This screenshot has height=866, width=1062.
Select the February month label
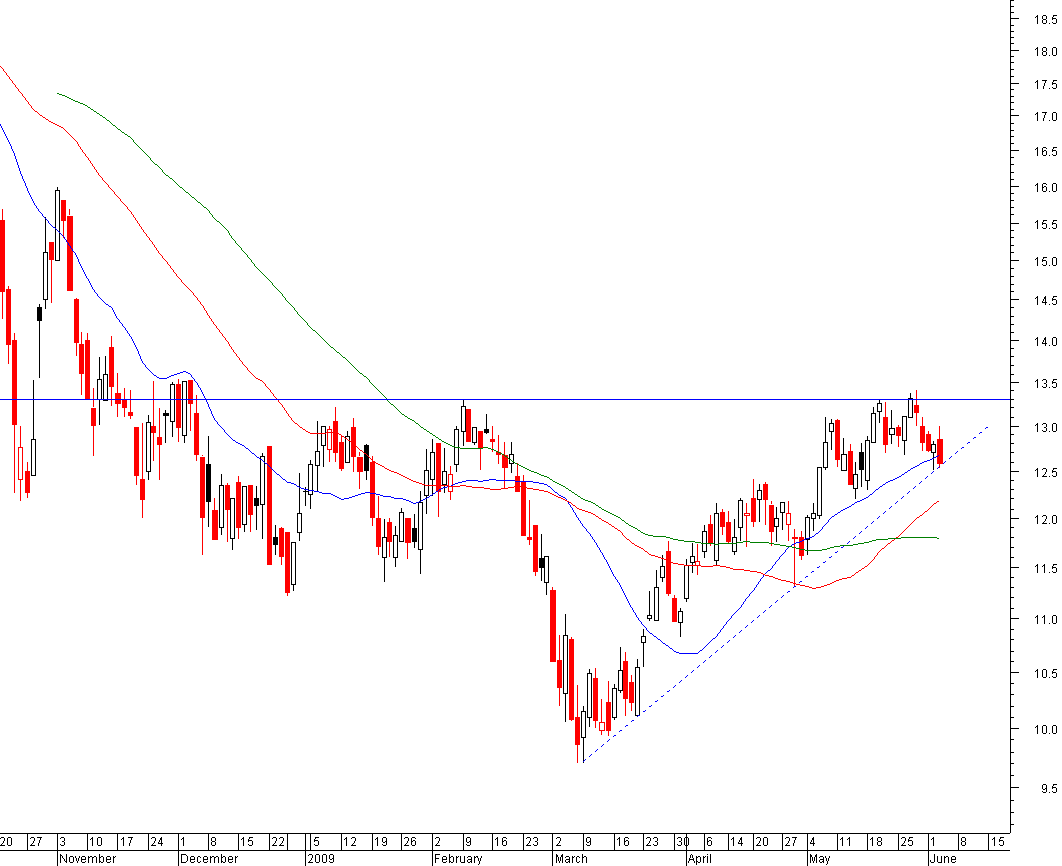(459, 859)
